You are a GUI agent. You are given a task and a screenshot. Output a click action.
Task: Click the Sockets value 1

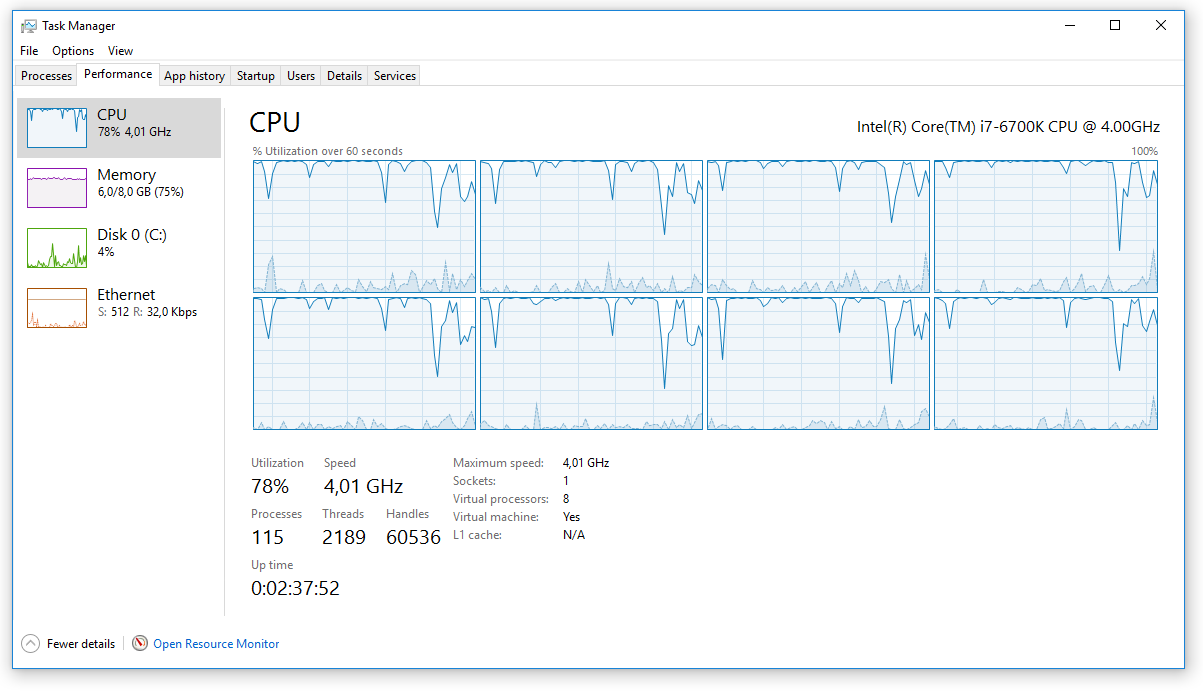pos(566,481)
